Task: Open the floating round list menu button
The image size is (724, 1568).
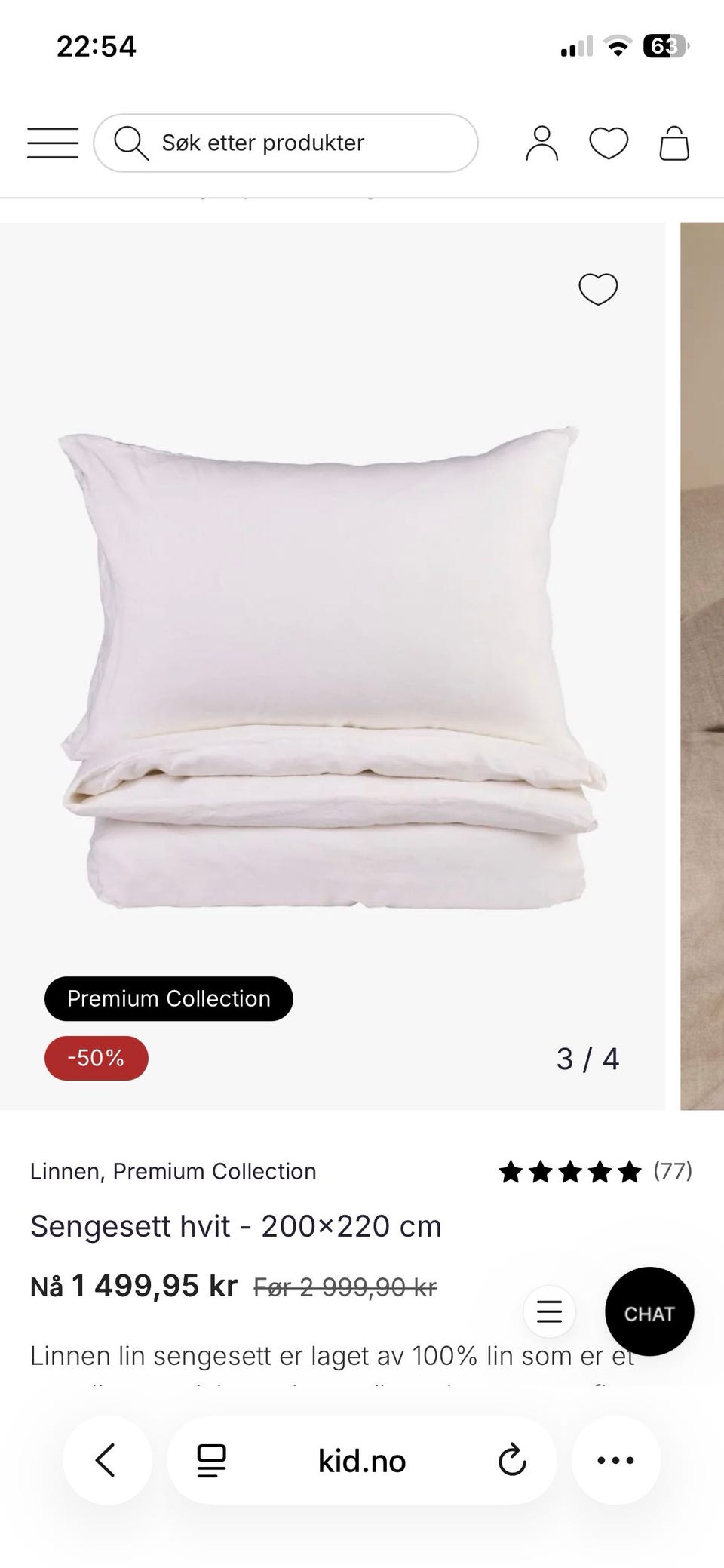Action: pos(549,1311)
